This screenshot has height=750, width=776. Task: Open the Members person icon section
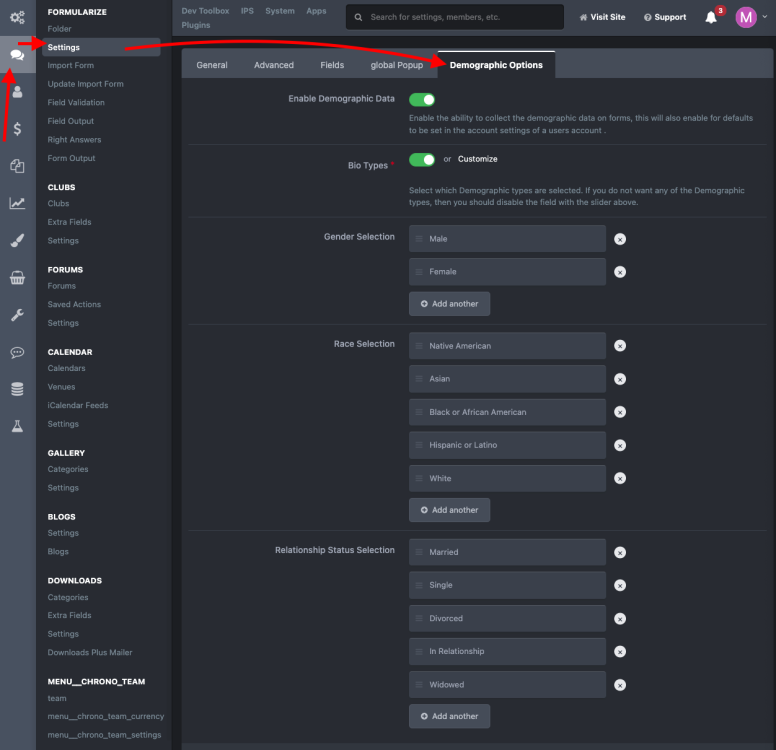pos(17,91)
